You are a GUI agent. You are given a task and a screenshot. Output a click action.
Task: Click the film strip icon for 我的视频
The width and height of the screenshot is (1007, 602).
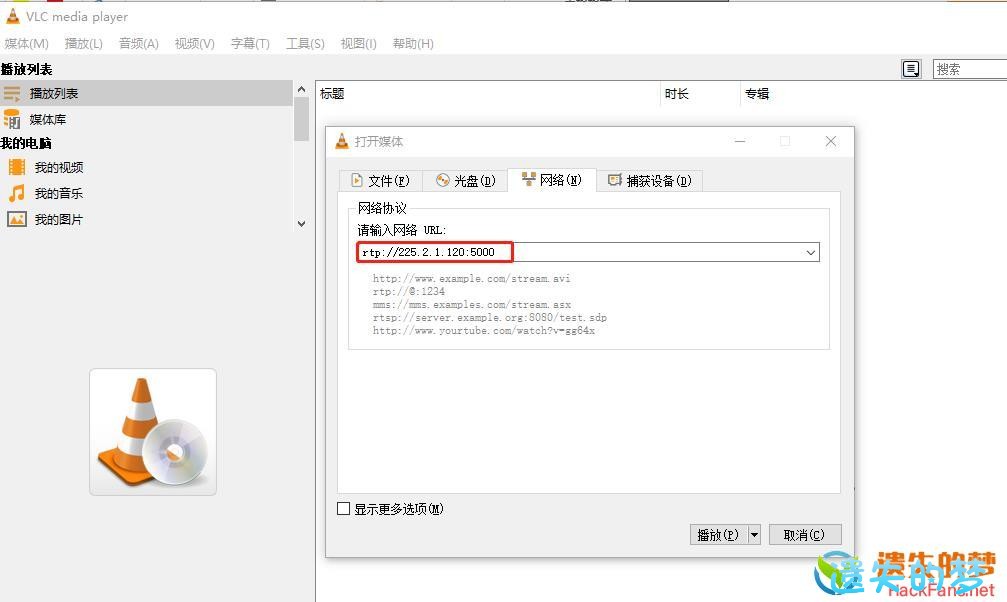pos(17,168)
